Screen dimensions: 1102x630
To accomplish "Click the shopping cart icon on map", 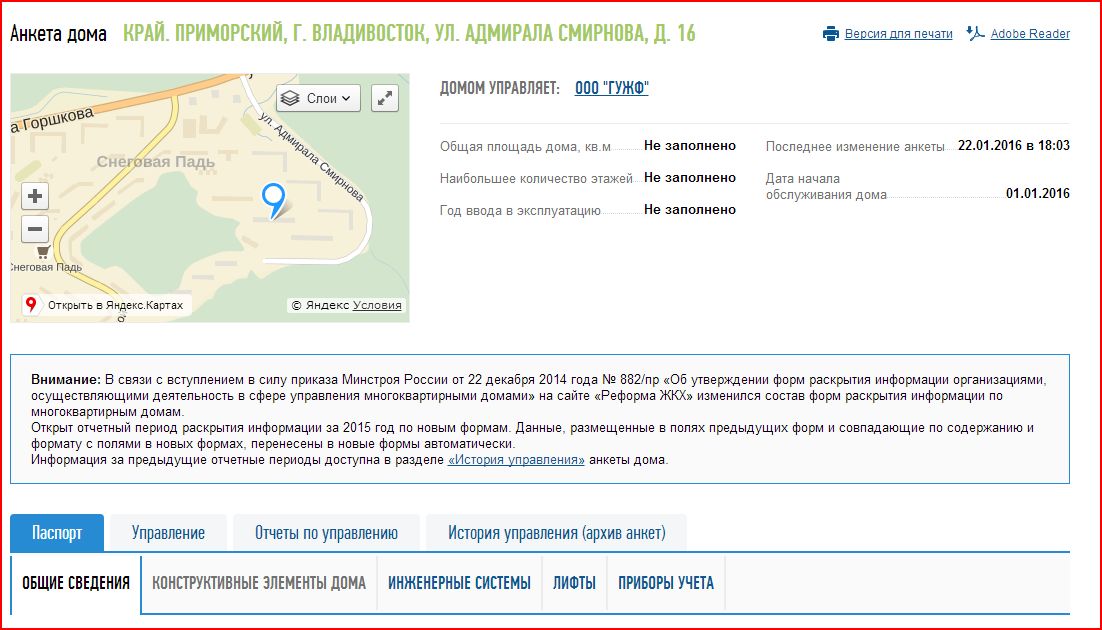I will [43, 252].
